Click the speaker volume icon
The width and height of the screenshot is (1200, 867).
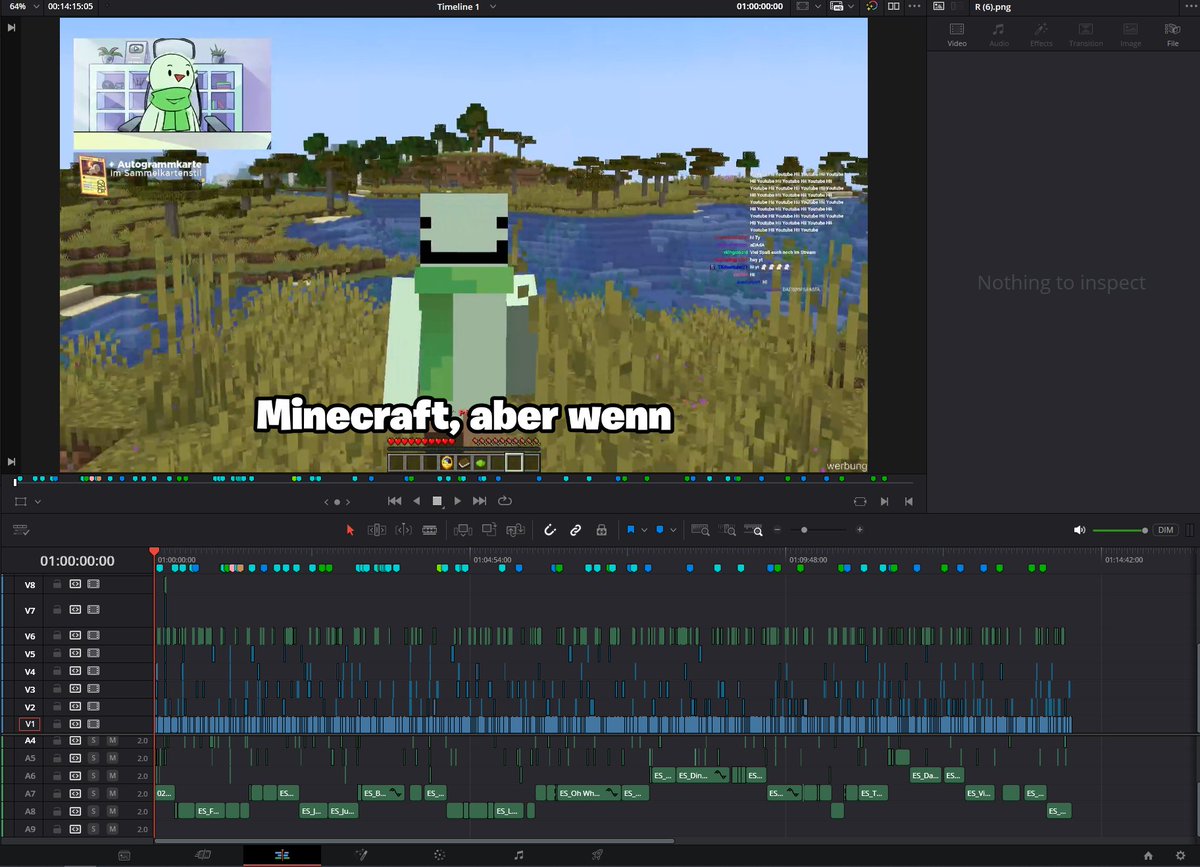1079,530
